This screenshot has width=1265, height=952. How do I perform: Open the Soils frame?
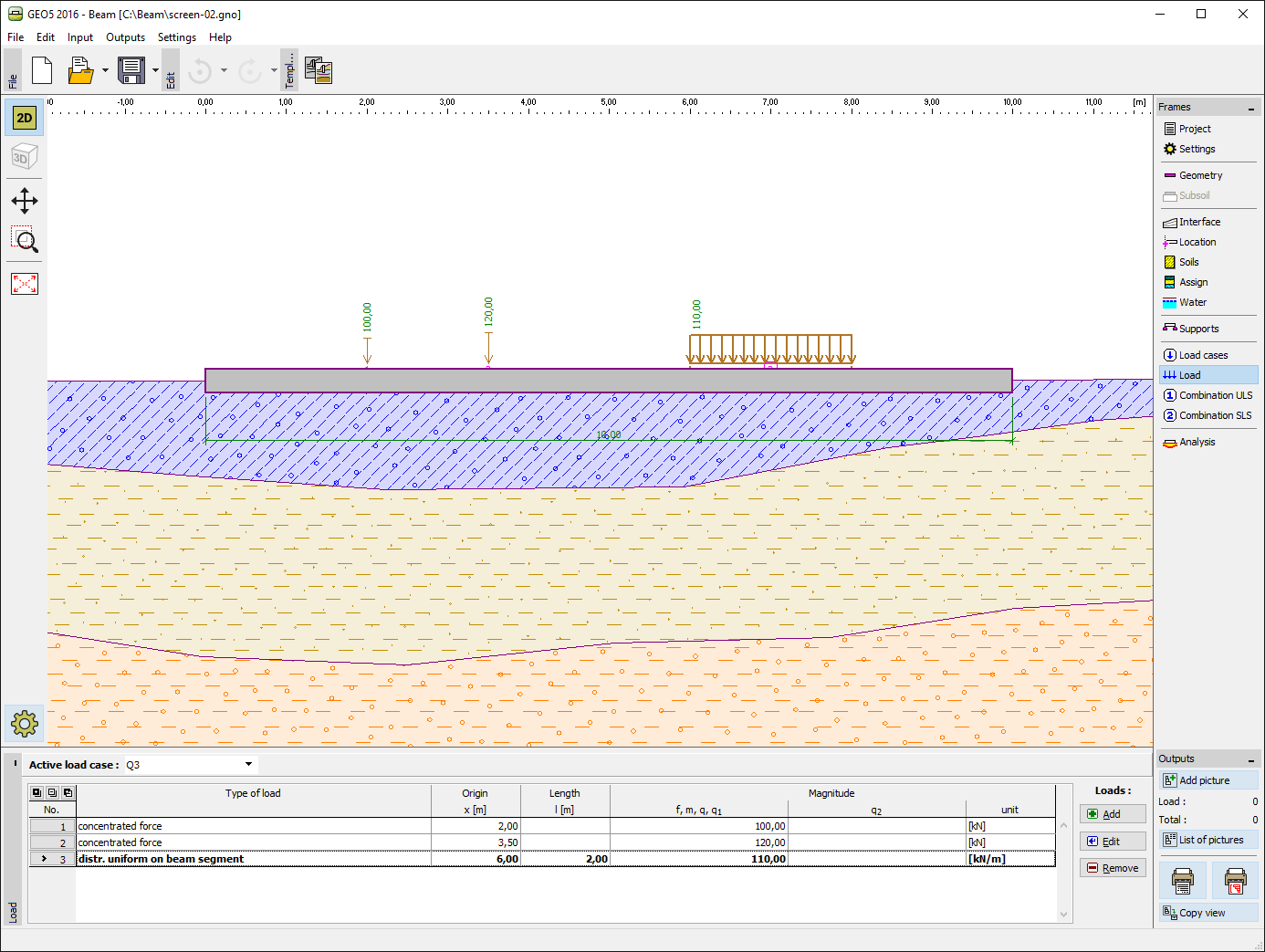1188,262
